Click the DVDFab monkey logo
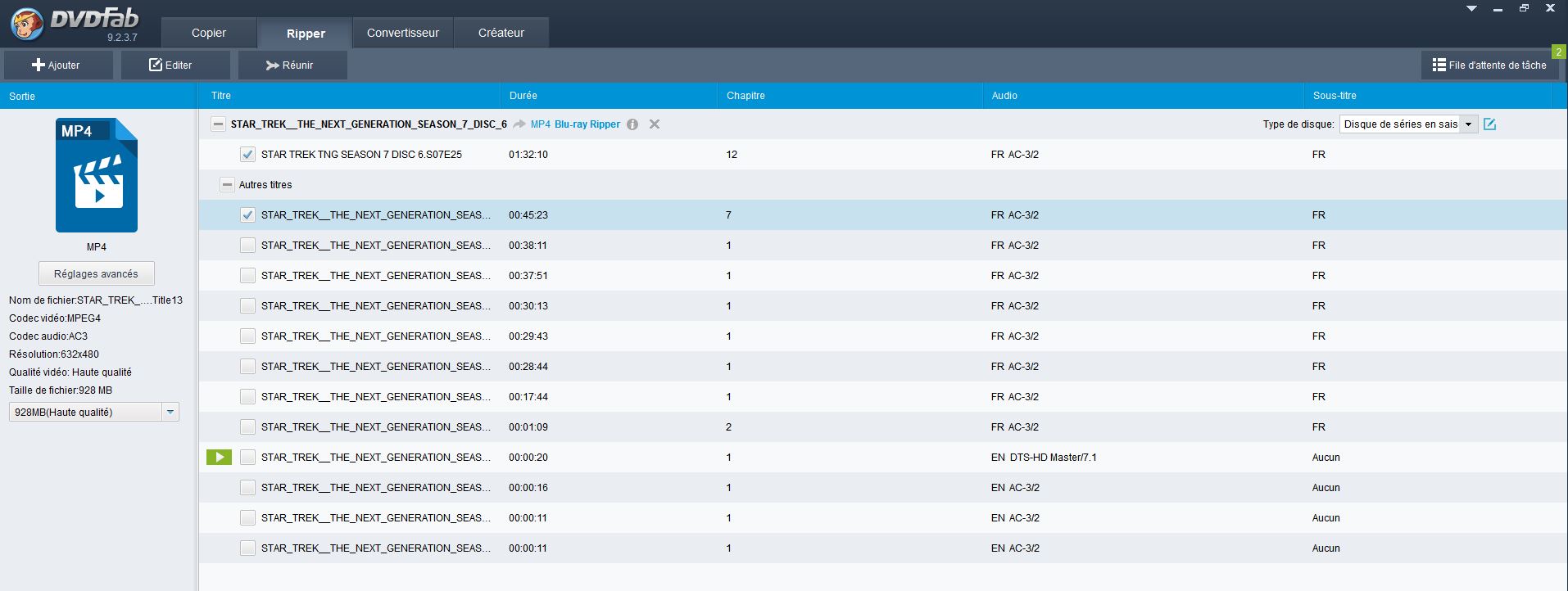The width and height of the screenshot is (1568, 591). pos(27,24)
